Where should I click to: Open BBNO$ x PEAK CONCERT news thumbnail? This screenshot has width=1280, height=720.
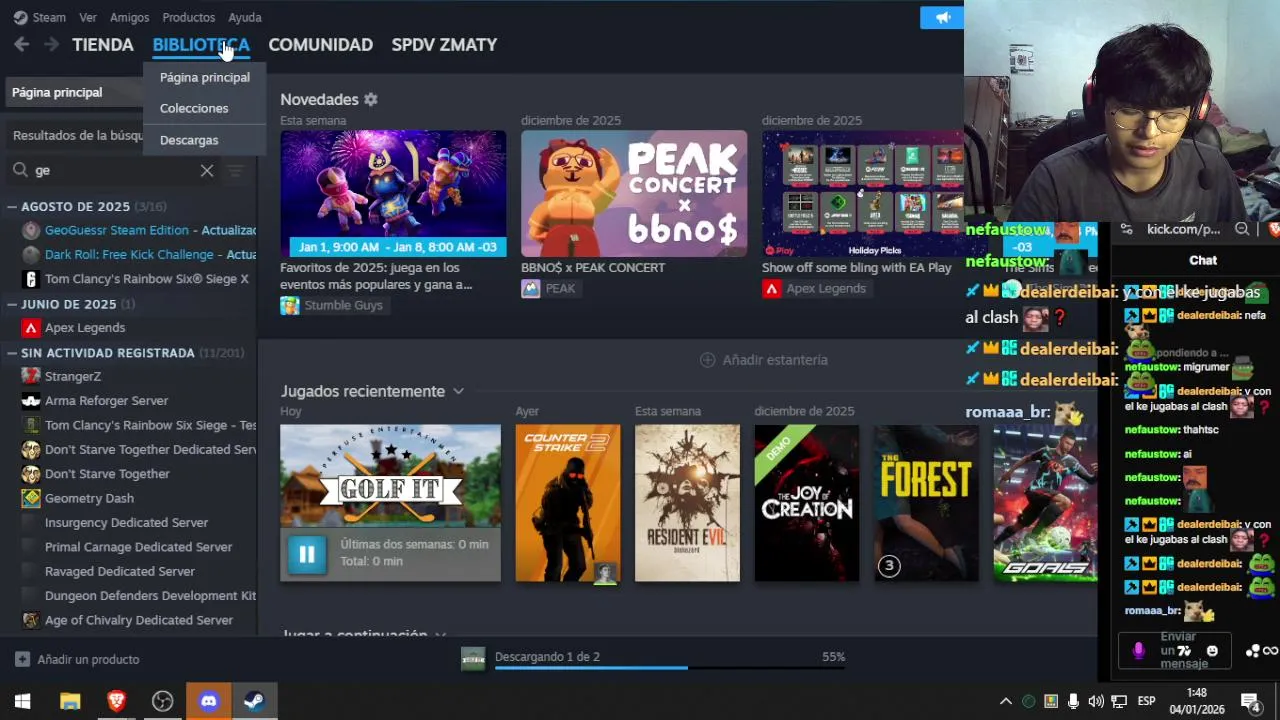pos(634,193)
